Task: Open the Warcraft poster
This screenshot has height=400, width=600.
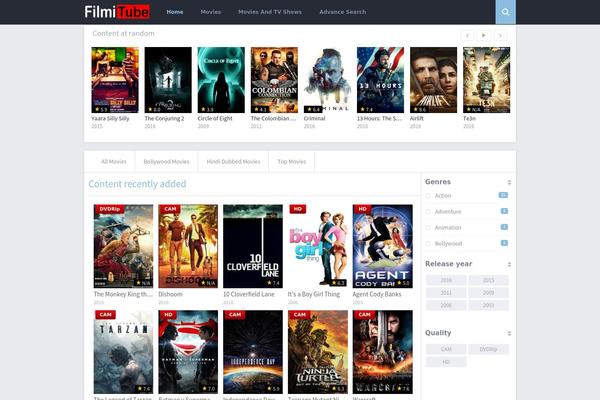Action: [x=383, y=352]
